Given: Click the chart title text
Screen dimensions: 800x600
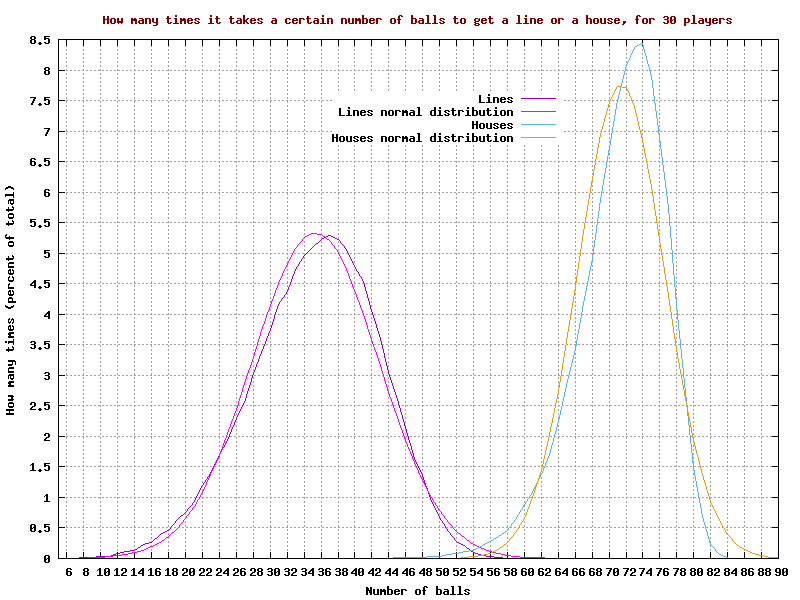Looking at the screenshot, I should click(417, 19).
